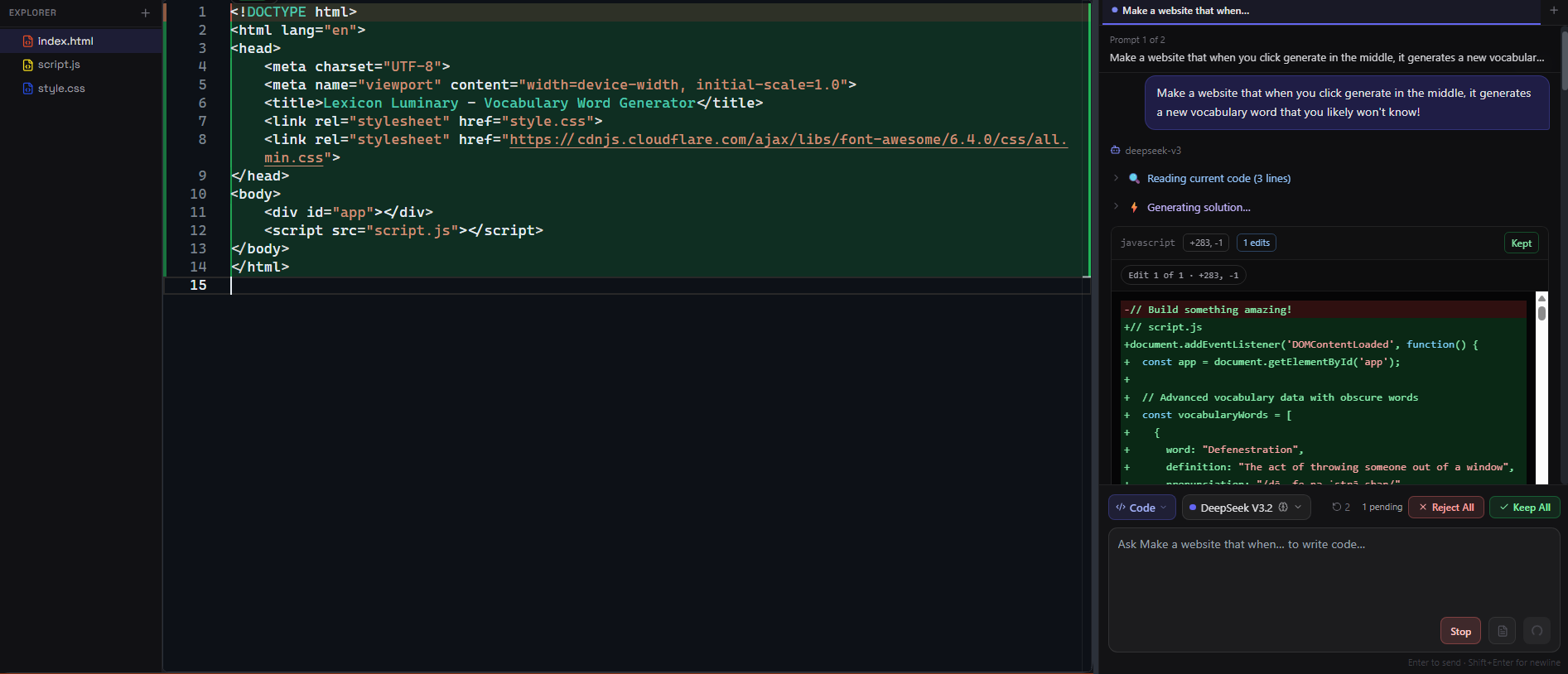
Task: Click the document attach icon beside Stop
Action: click(1502, 631)
